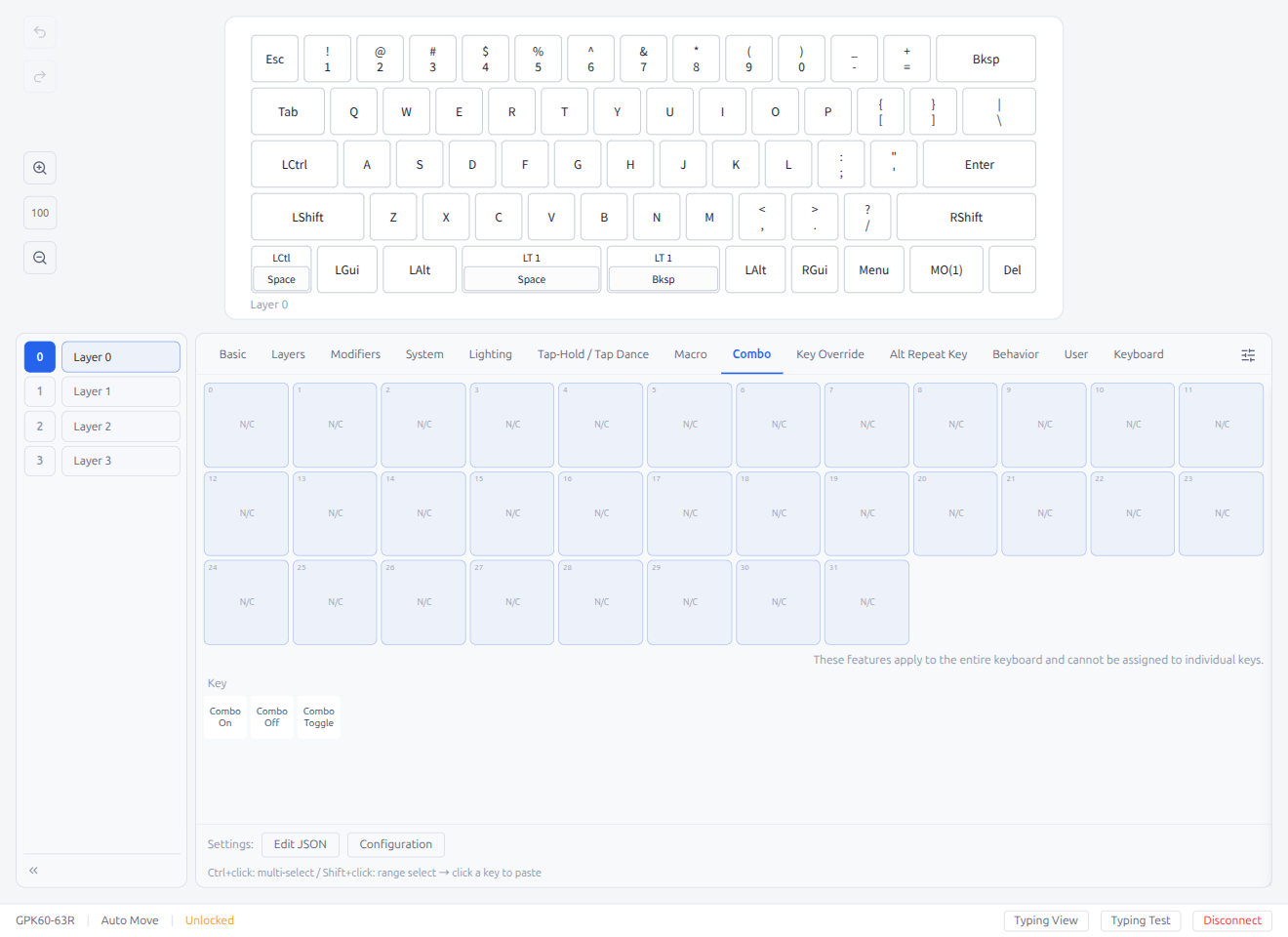Click the MO(1) key on the layout
Viewport: 1288px width, 937px height.
click(x=946, y=268)
